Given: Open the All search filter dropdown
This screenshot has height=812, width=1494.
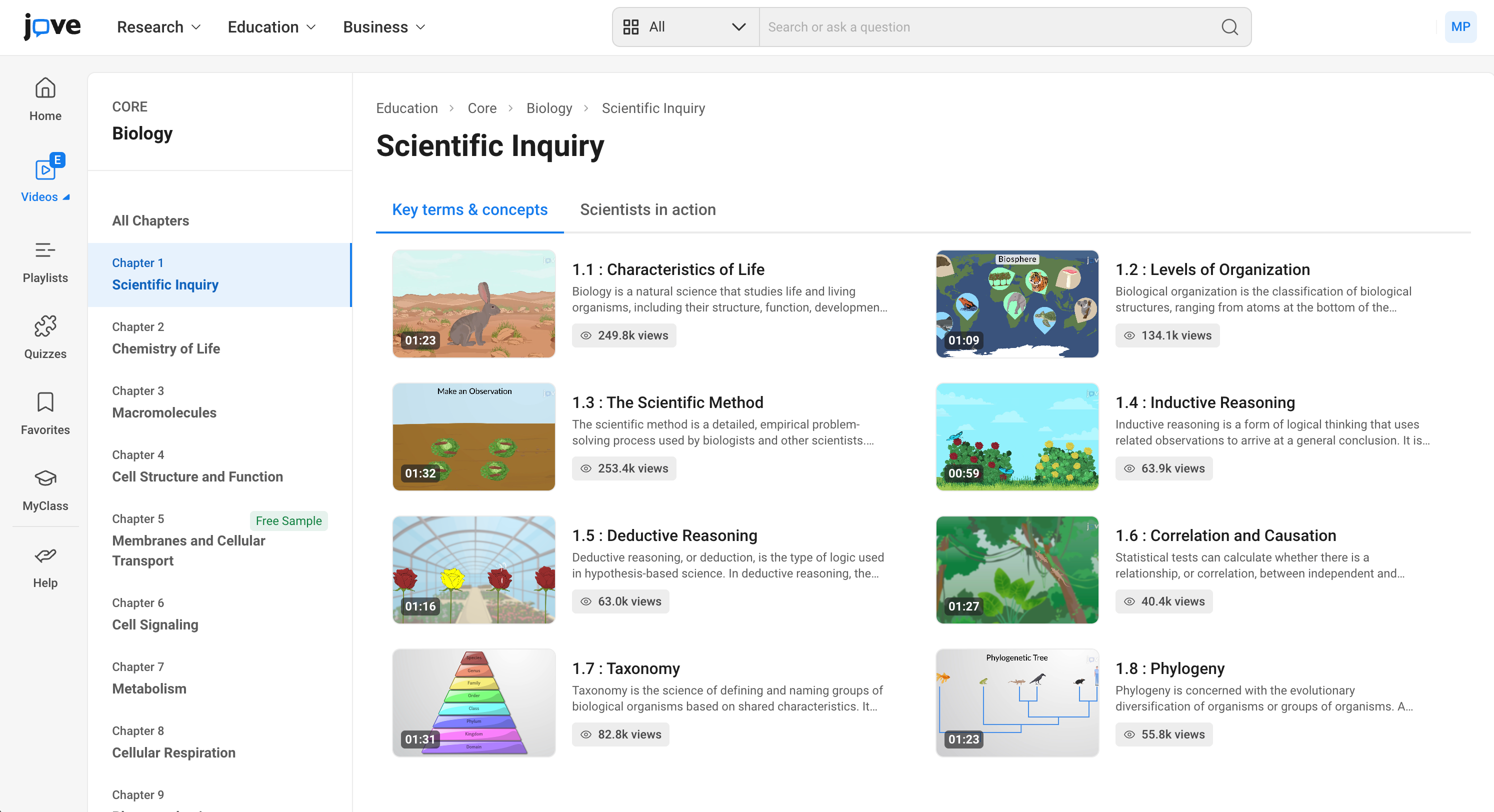Looking at the screenshot, I should [685, 26].
